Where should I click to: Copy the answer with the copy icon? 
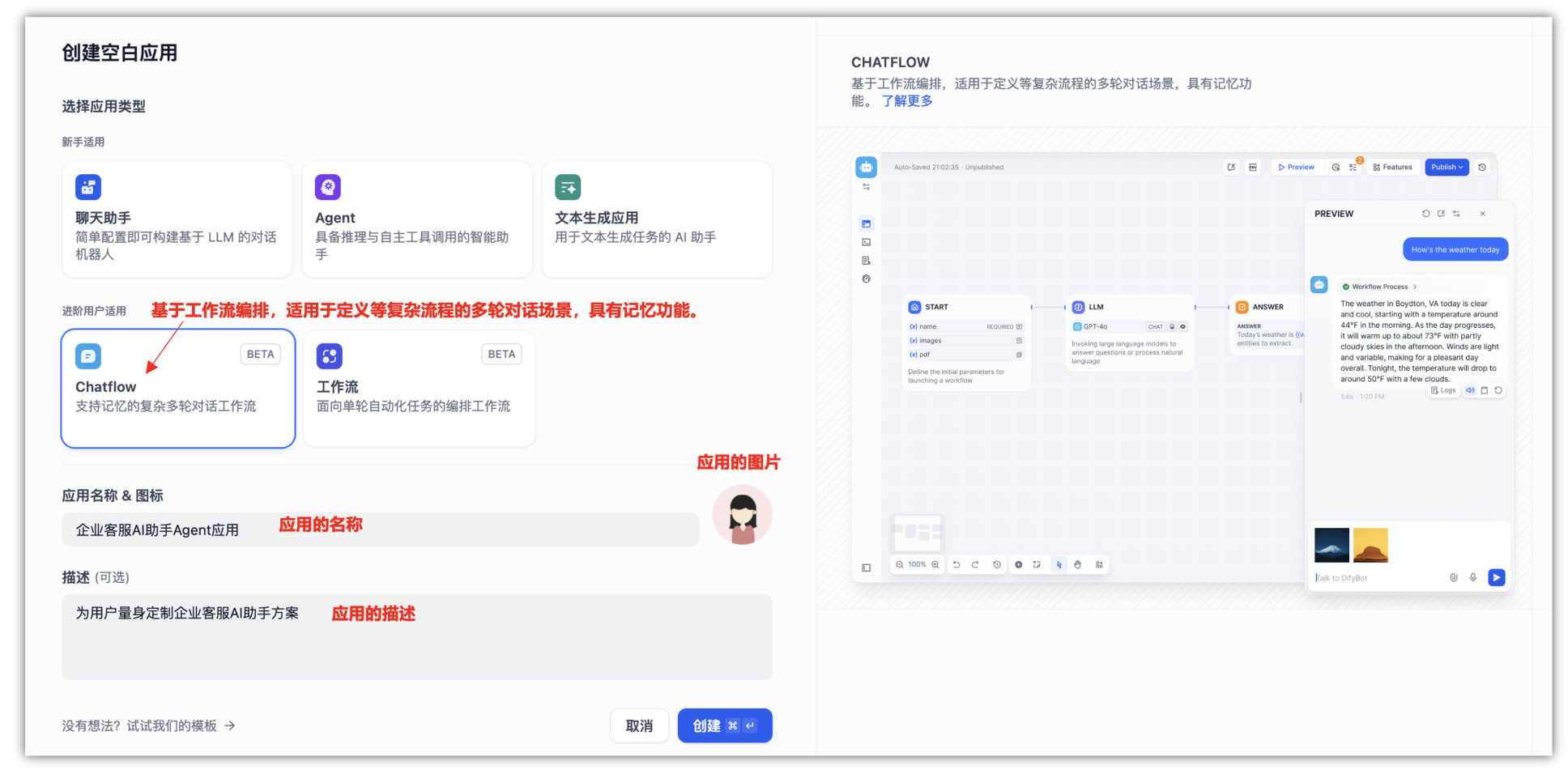1485,390
